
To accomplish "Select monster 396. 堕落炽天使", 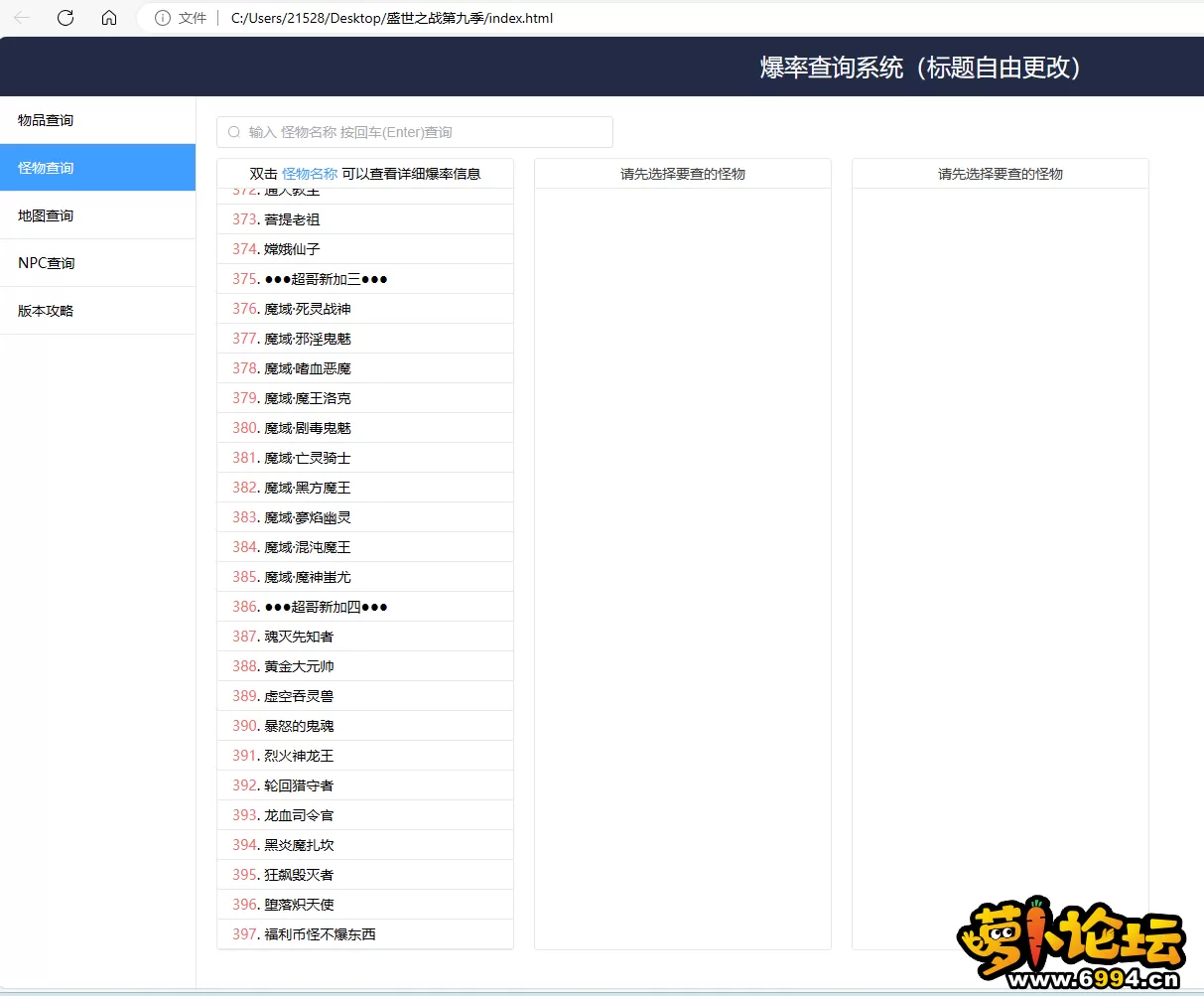I will click(365, 905).
